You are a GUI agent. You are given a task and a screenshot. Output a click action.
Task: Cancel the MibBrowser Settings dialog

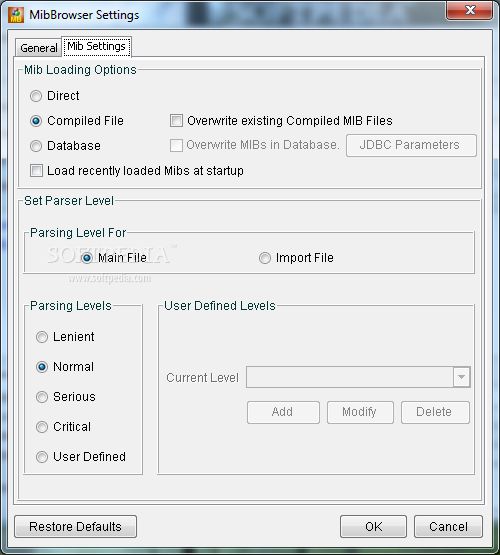pos(448,527)
